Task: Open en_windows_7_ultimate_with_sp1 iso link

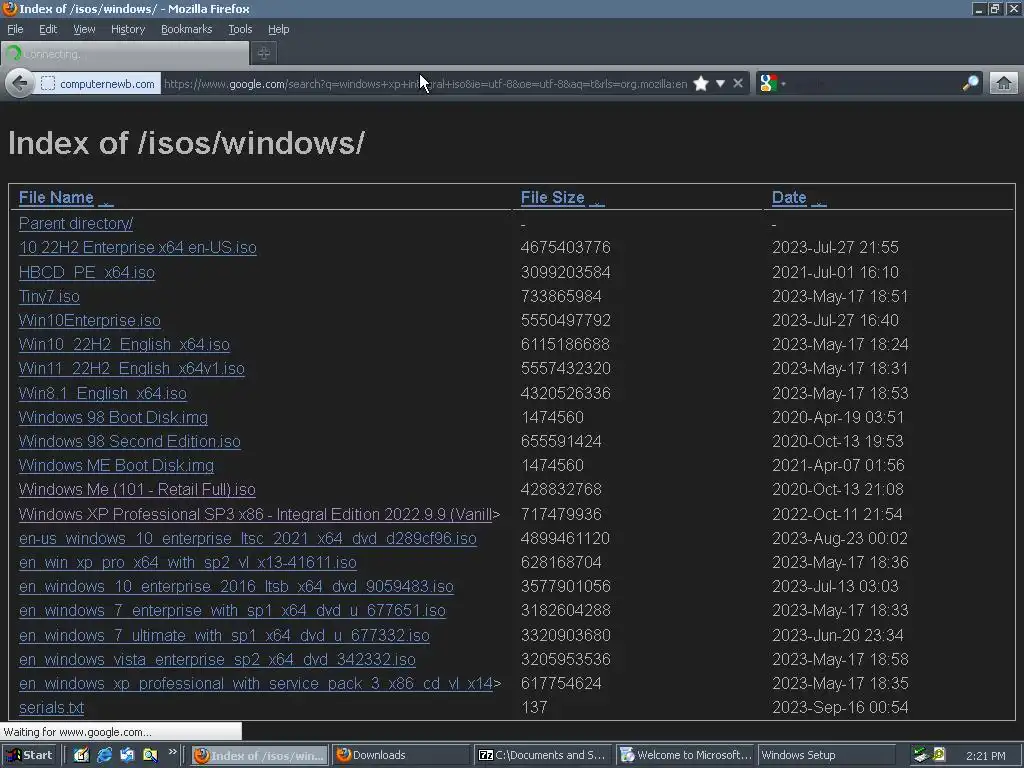Action: 225,635
